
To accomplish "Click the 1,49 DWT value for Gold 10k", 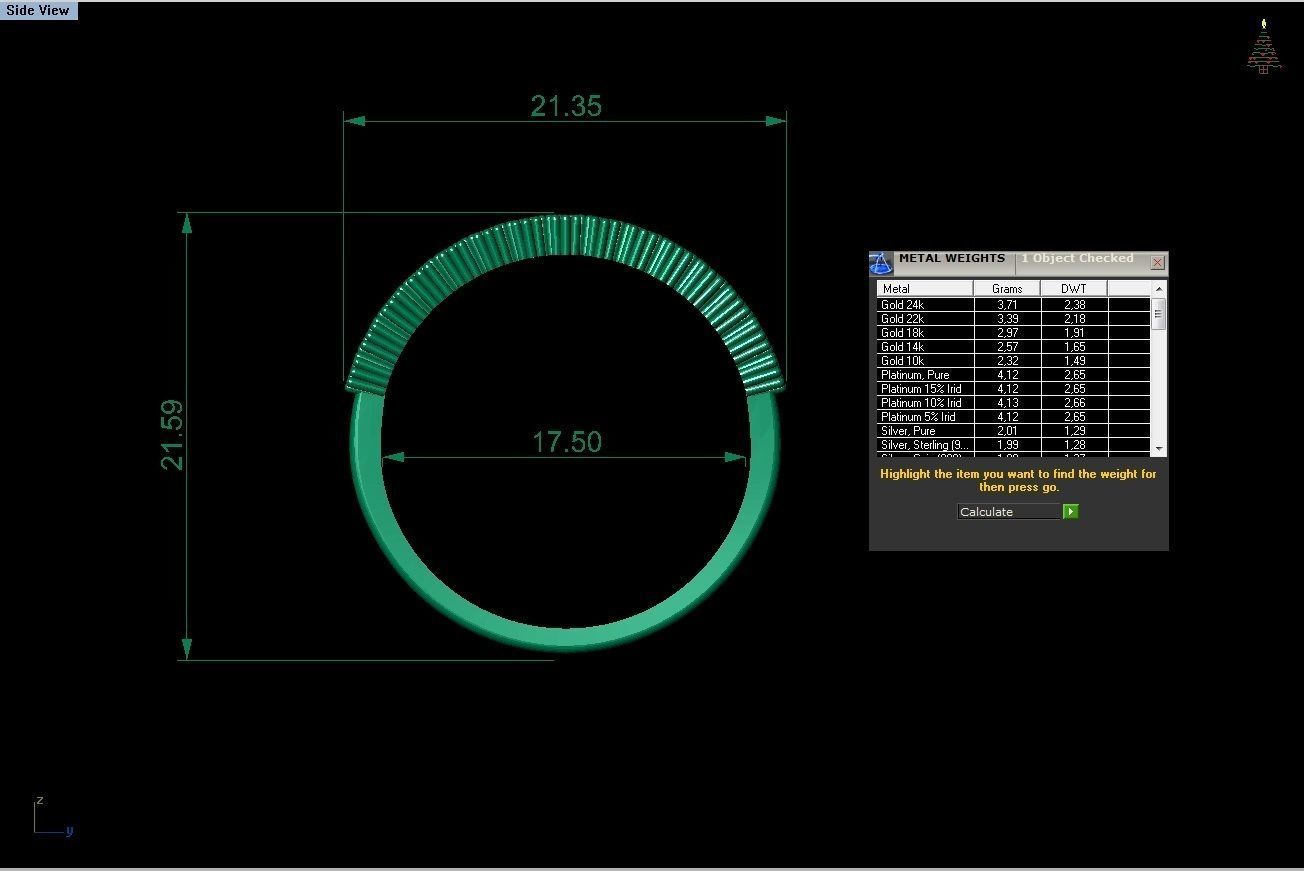I will point(1074,361).
